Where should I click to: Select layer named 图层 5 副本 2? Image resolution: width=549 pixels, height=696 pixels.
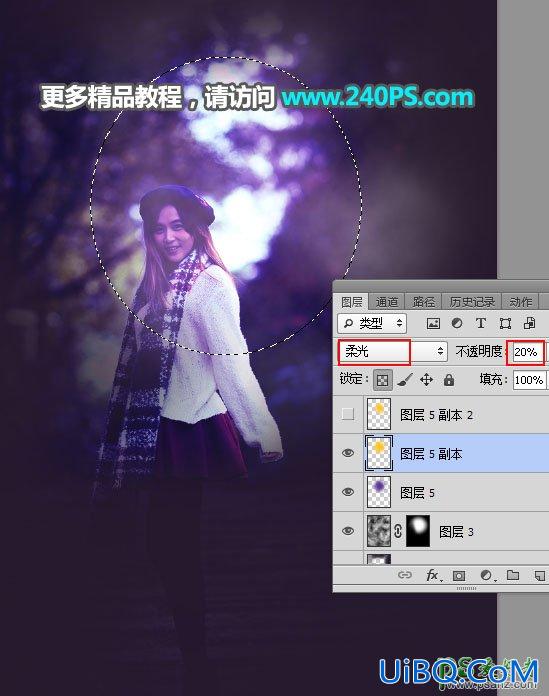(x=436, y=415)
